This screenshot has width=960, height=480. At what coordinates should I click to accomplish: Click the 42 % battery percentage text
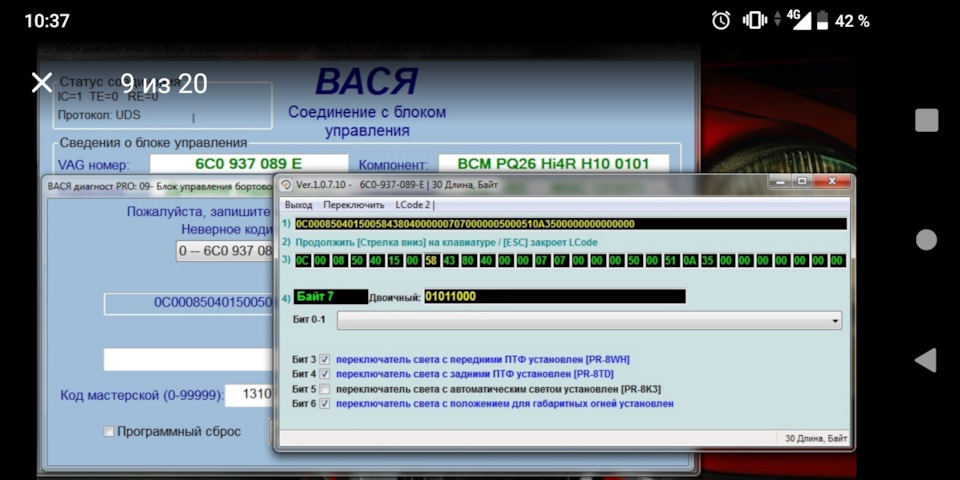pos(852,21)
